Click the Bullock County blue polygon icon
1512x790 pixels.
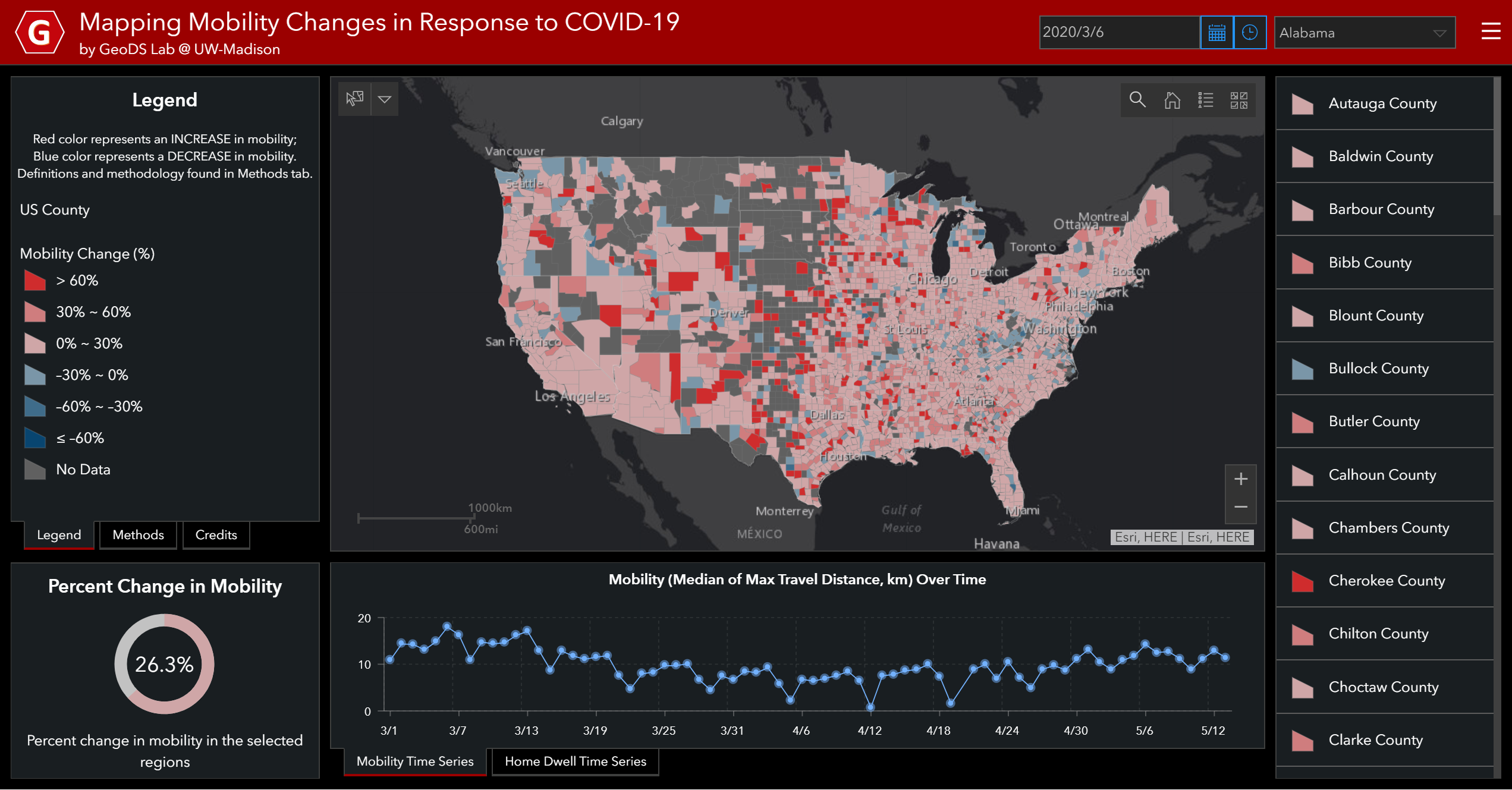tap(1302, 369)
